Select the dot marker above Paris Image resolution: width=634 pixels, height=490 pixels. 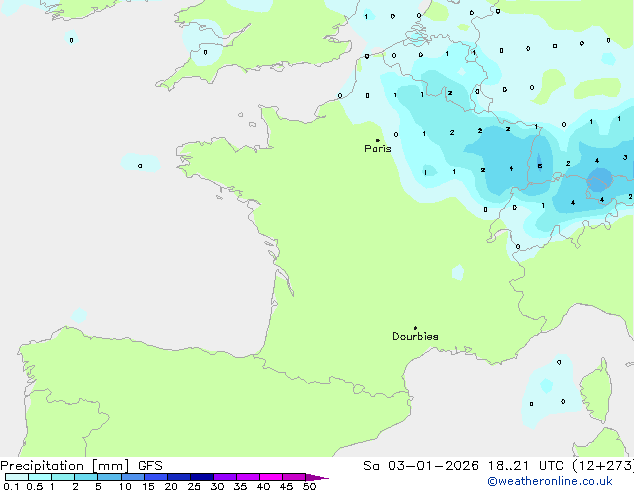pos(378,140)
